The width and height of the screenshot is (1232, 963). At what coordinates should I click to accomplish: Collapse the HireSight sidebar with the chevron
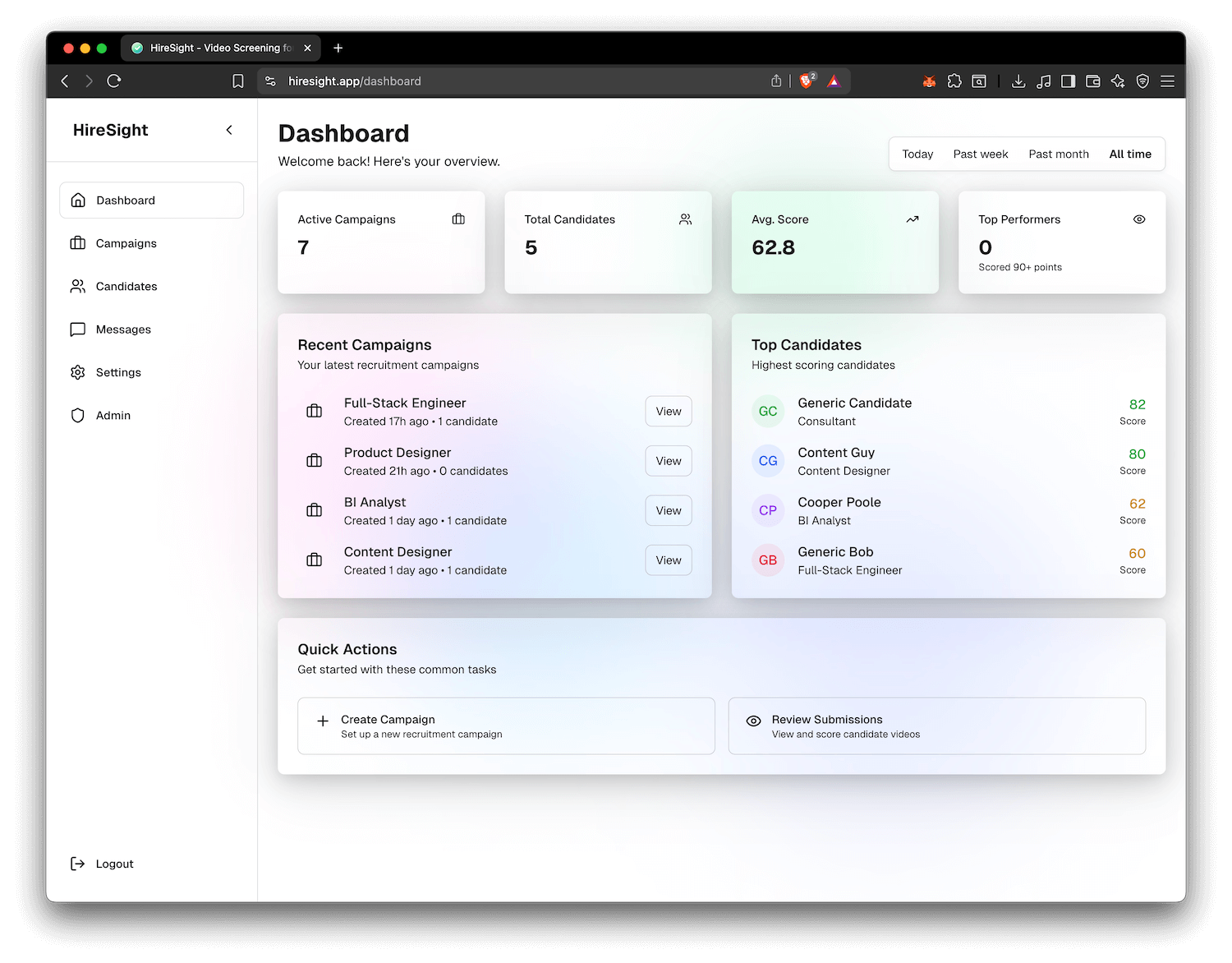(x=229, y=130)
